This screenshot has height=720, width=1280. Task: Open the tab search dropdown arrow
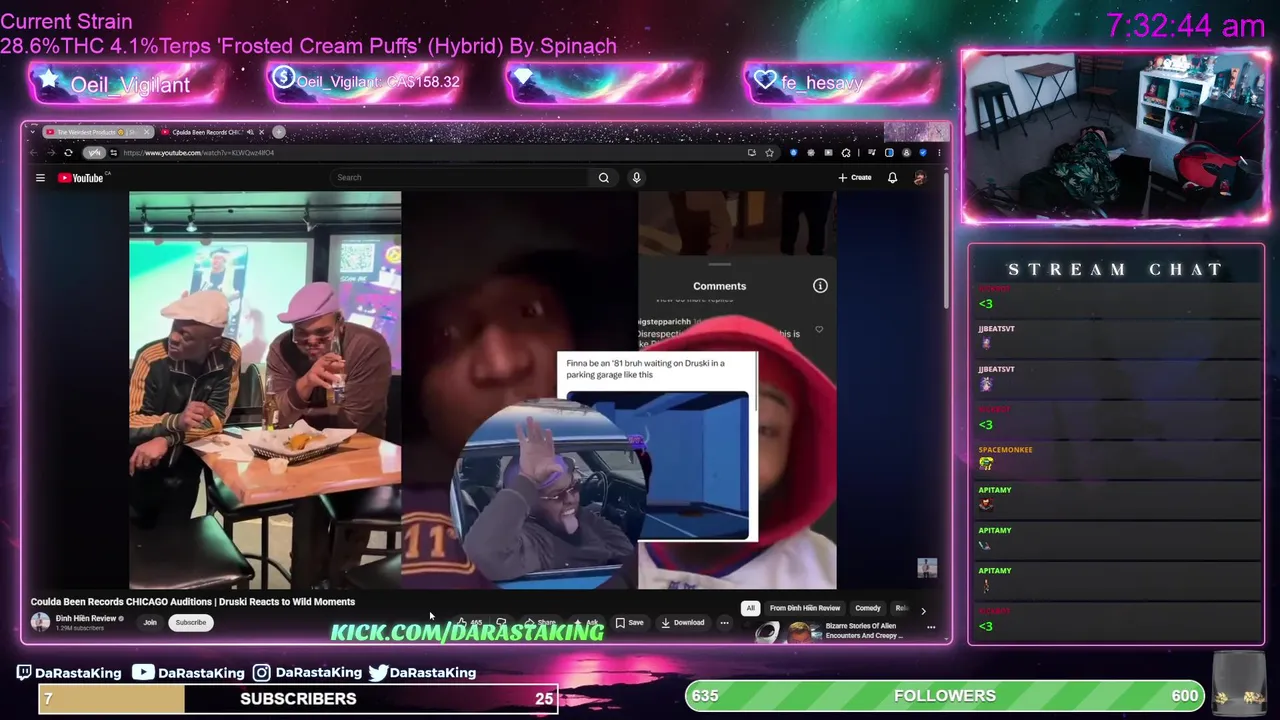pyautogui.click(x=32, y=132)
